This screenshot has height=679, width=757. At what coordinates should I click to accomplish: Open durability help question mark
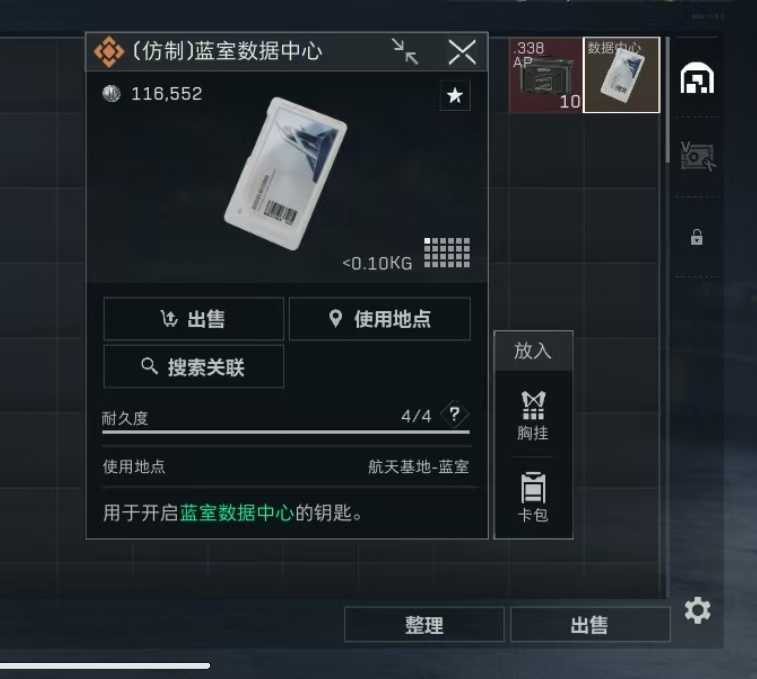(x=454, y=414)
